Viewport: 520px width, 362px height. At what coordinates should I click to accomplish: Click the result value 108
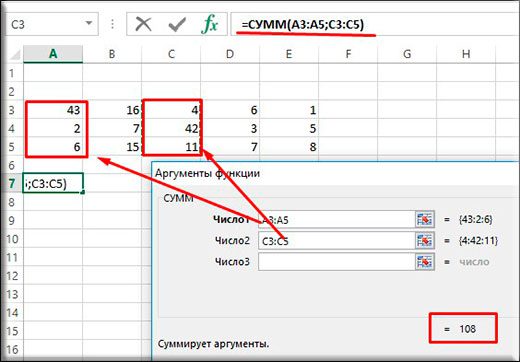468,329
